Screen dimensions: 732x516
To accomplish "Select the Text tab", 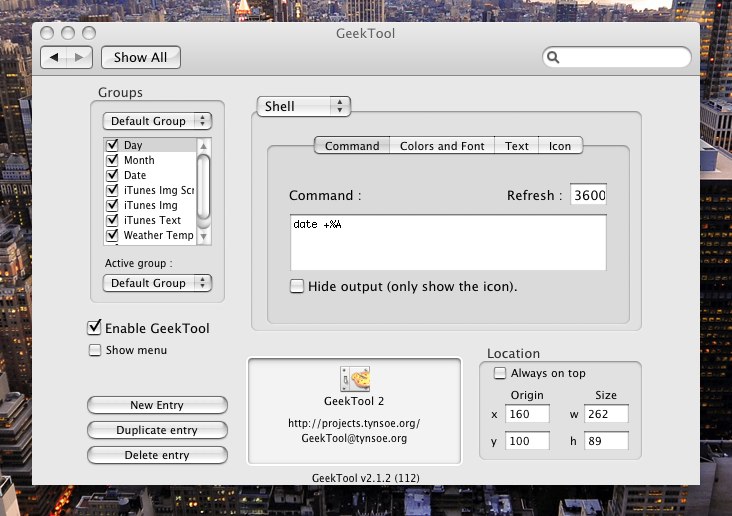I will 517,146.
